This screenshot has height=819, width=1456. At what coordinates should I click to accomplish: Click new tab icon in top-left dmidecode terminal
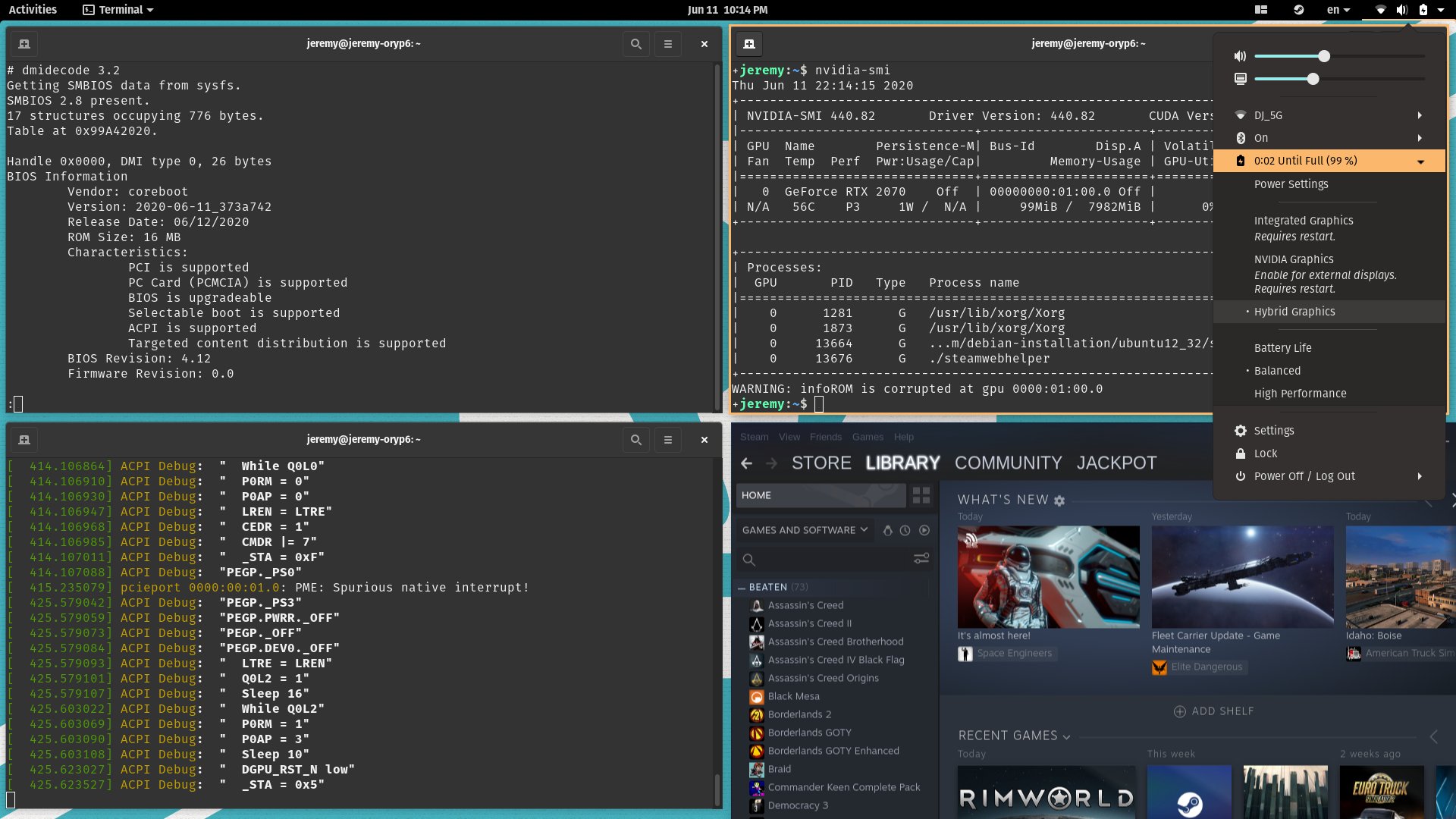point(24,44)
